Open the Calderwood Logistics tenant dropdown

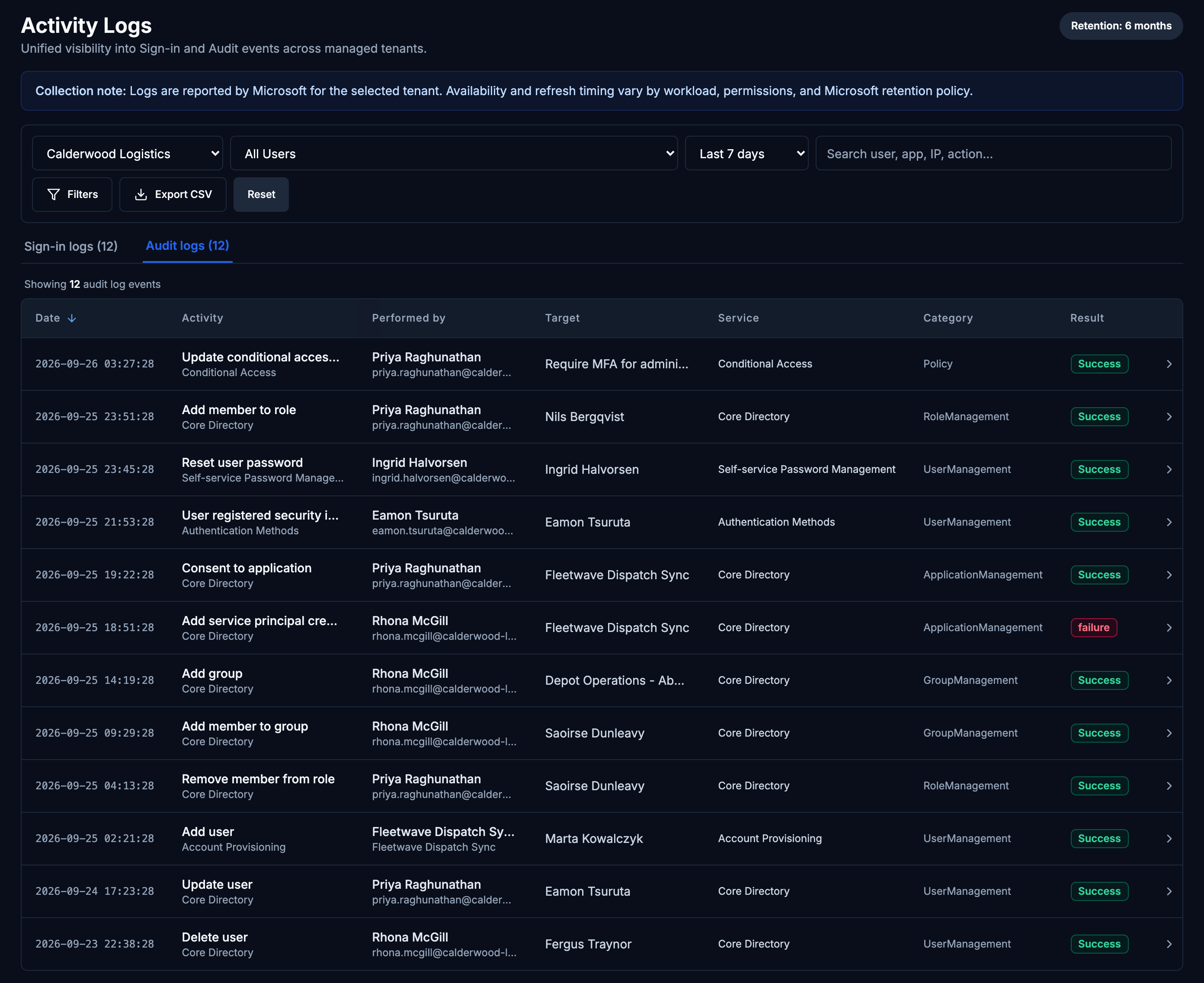(128, 153)
